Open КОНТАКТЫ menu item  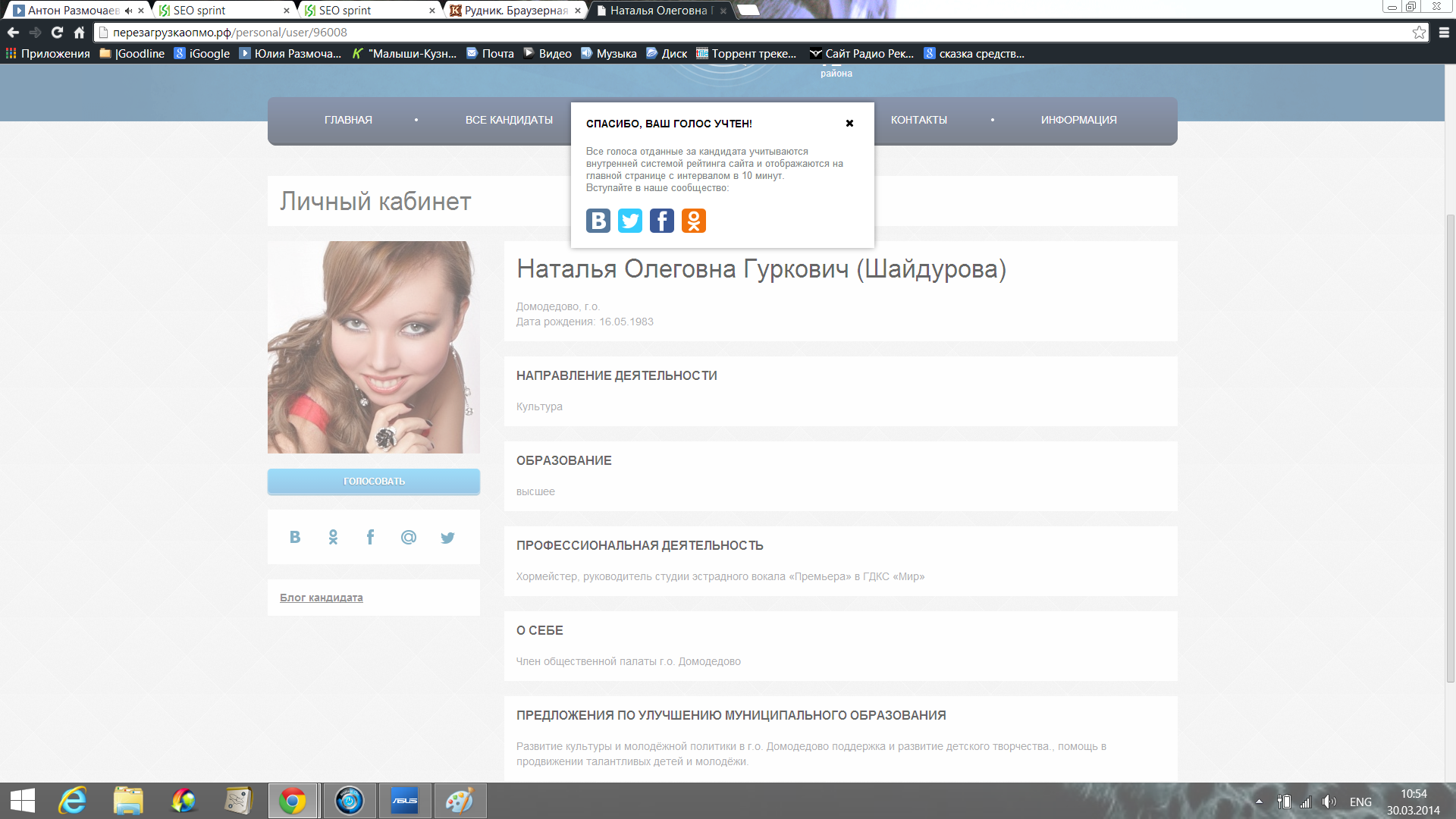[918, 120]
